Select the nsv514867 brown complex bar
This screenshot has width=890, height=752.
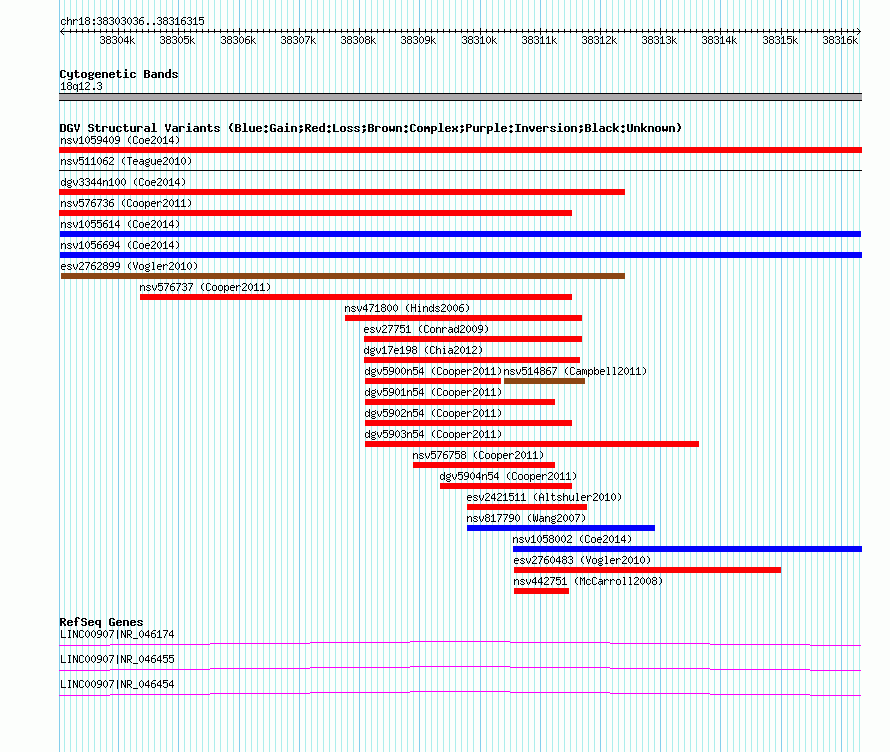[544, 381]
